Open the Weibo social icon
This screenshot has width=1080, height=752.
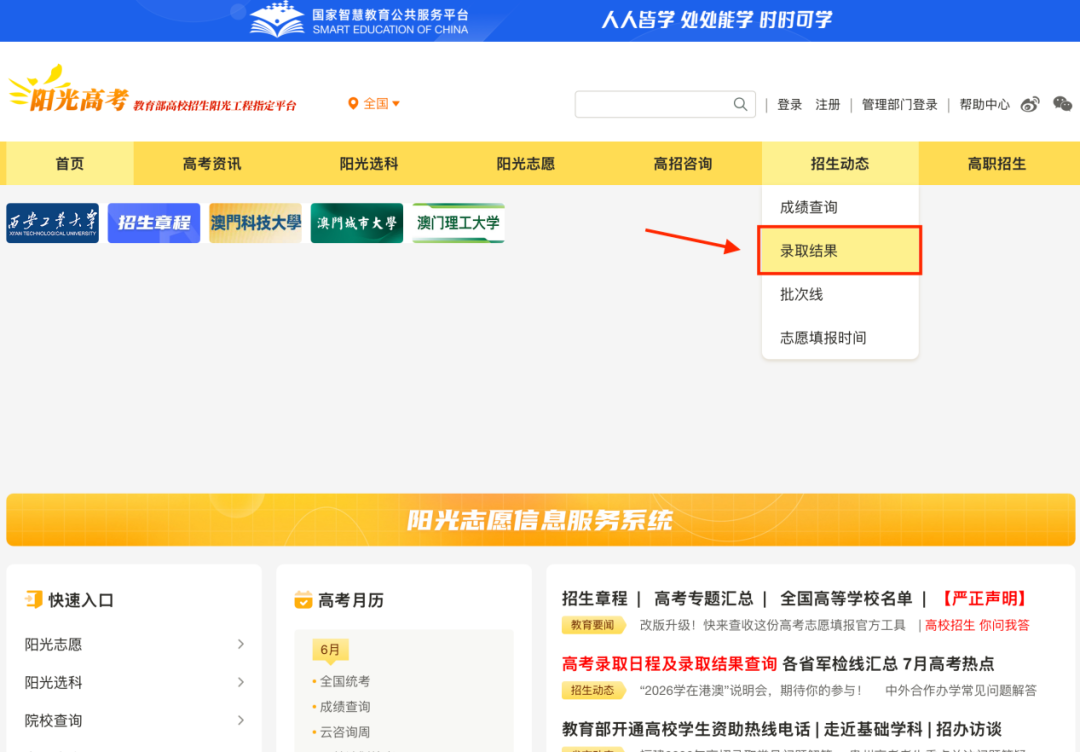point(1030,105)
